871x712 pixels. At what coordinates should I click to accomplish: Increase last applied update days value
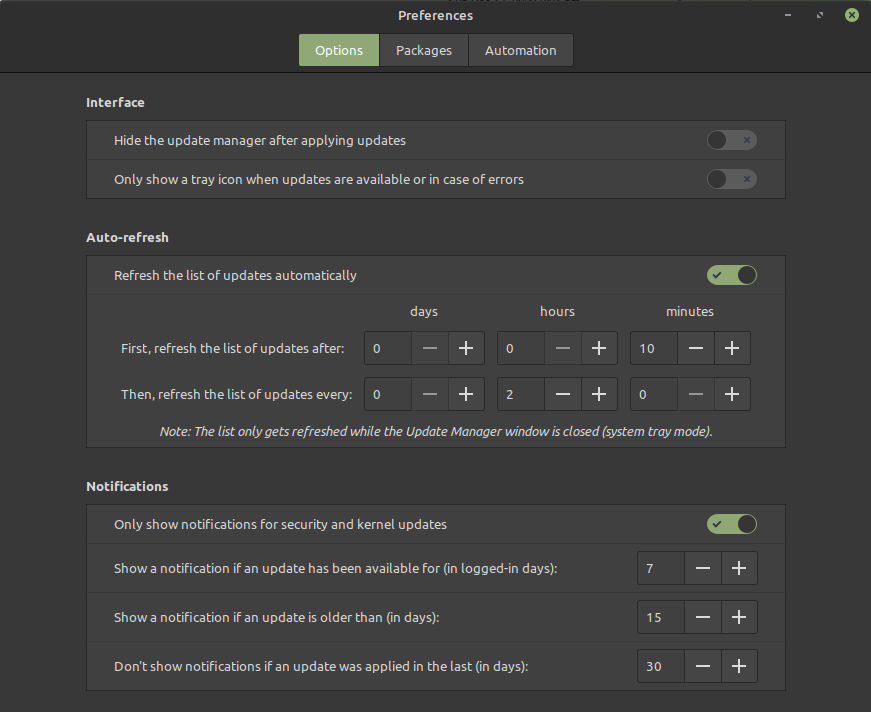(x=739, y=666)
